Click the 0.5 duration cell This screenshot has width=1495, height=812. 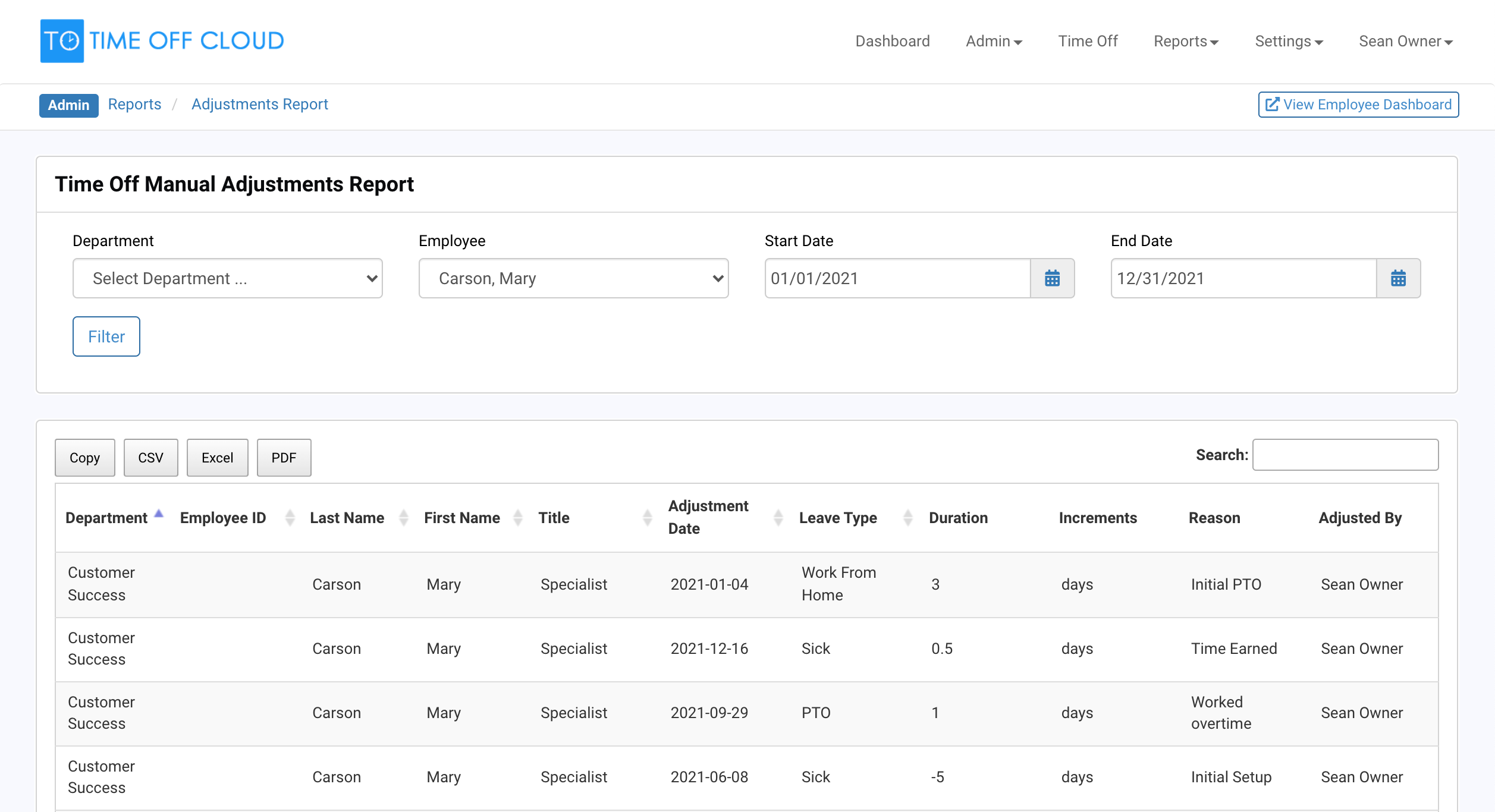(942, 649)
